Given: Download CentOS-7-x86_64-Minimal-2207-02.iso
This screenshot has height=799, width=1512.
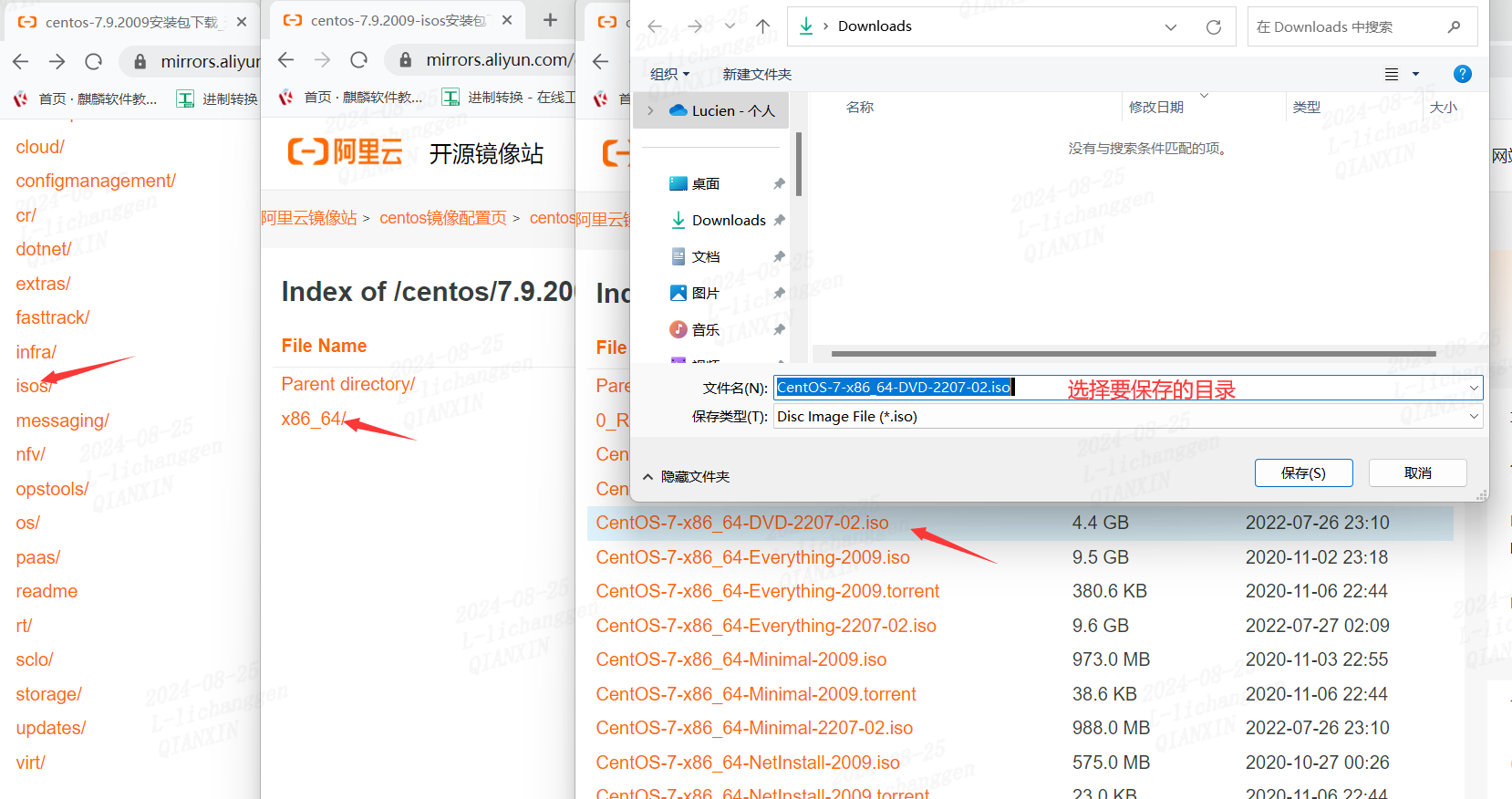Looking at the screenshot, I should (754, 728).
